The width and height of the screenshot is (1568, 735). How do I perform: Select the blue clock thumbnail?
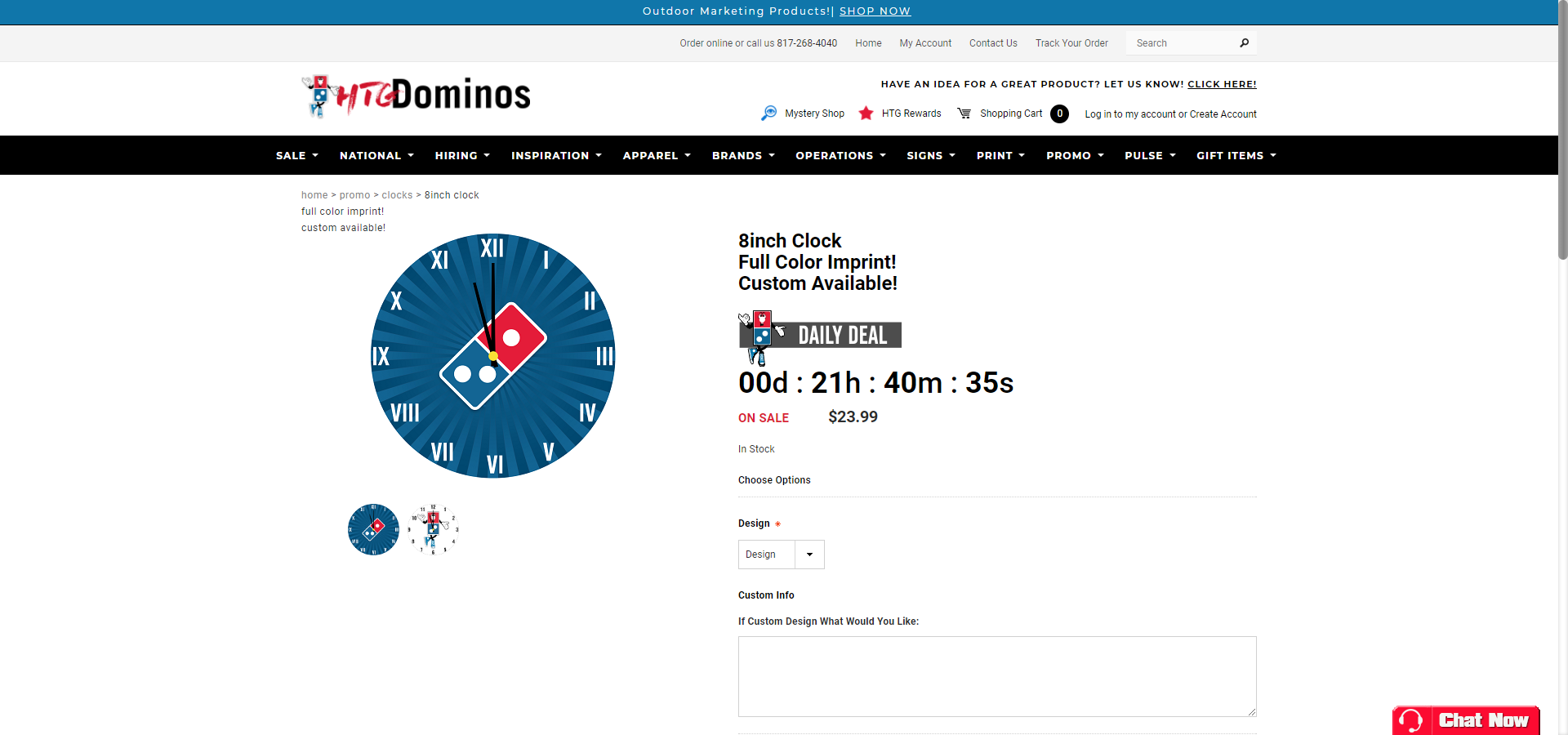(373, 529)
